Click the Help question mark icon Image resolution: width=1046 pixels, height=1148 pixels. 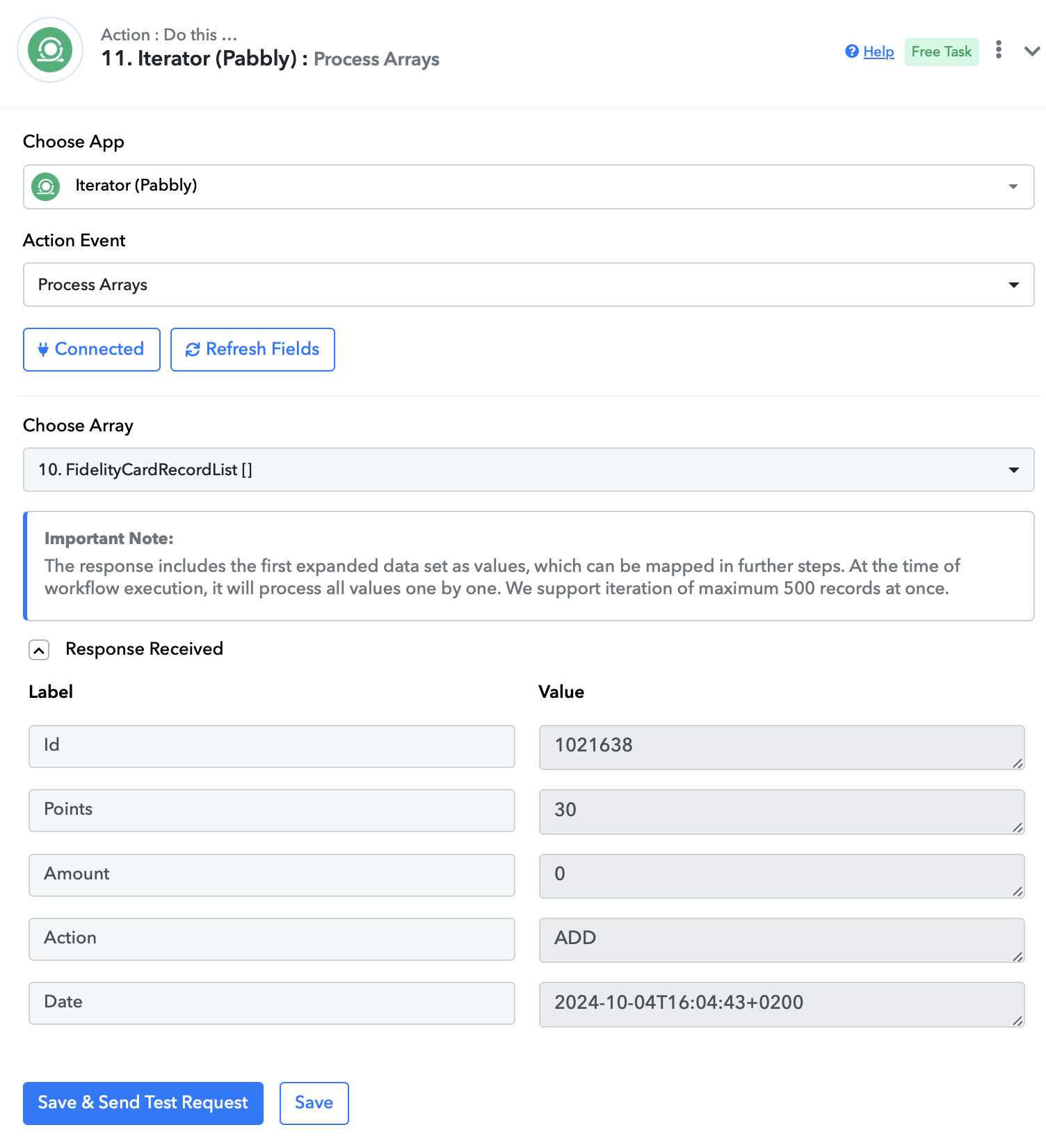(852, 51)
